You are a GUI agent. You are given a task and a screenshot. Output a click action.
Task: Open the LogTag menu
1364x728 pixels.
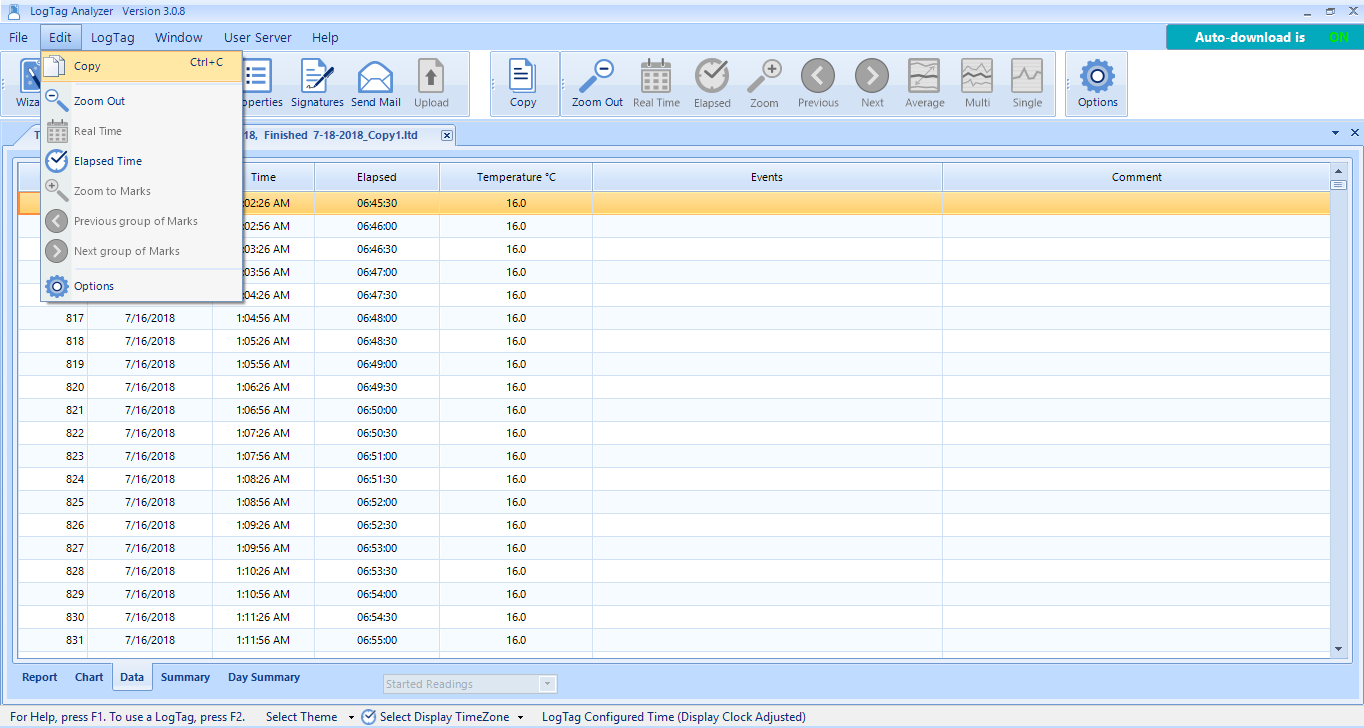[112, 37]
